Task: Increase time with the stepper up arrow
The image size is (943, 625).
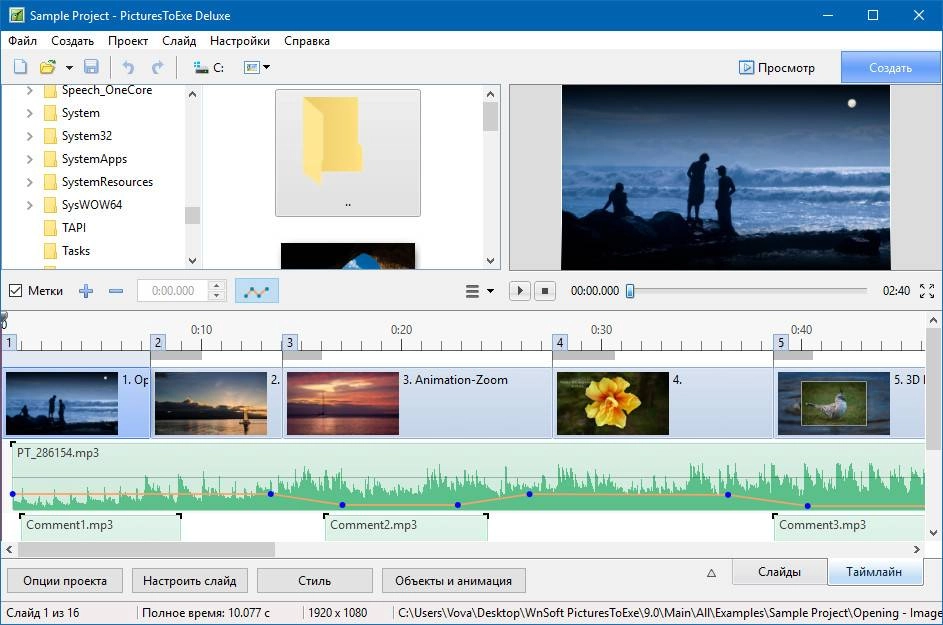Action: pyautogui.click(x=217, y=285)
